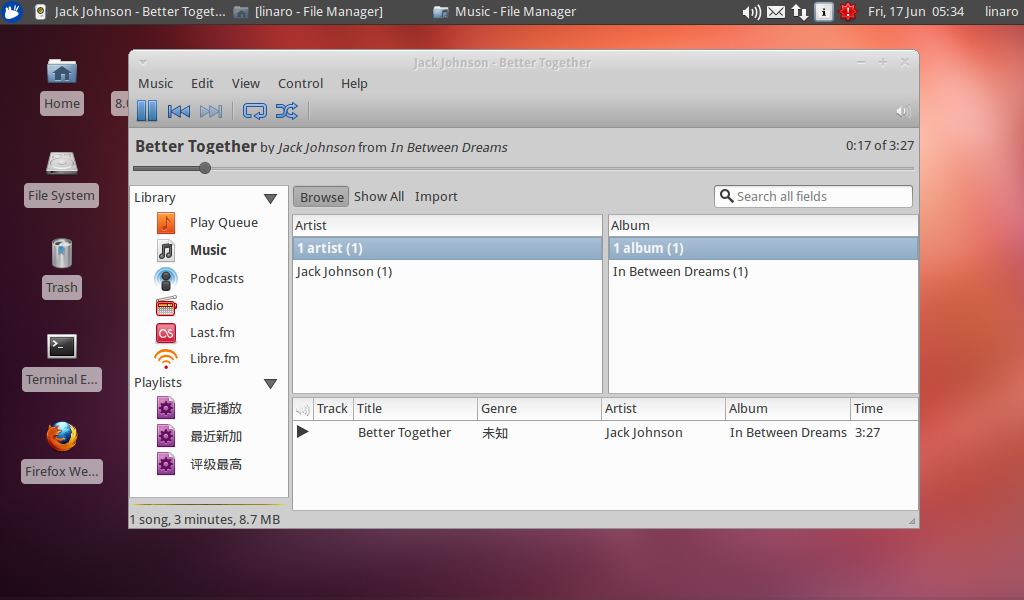Open the linaro user menu
The image size is (1024, 600).
coord(1001,12)
